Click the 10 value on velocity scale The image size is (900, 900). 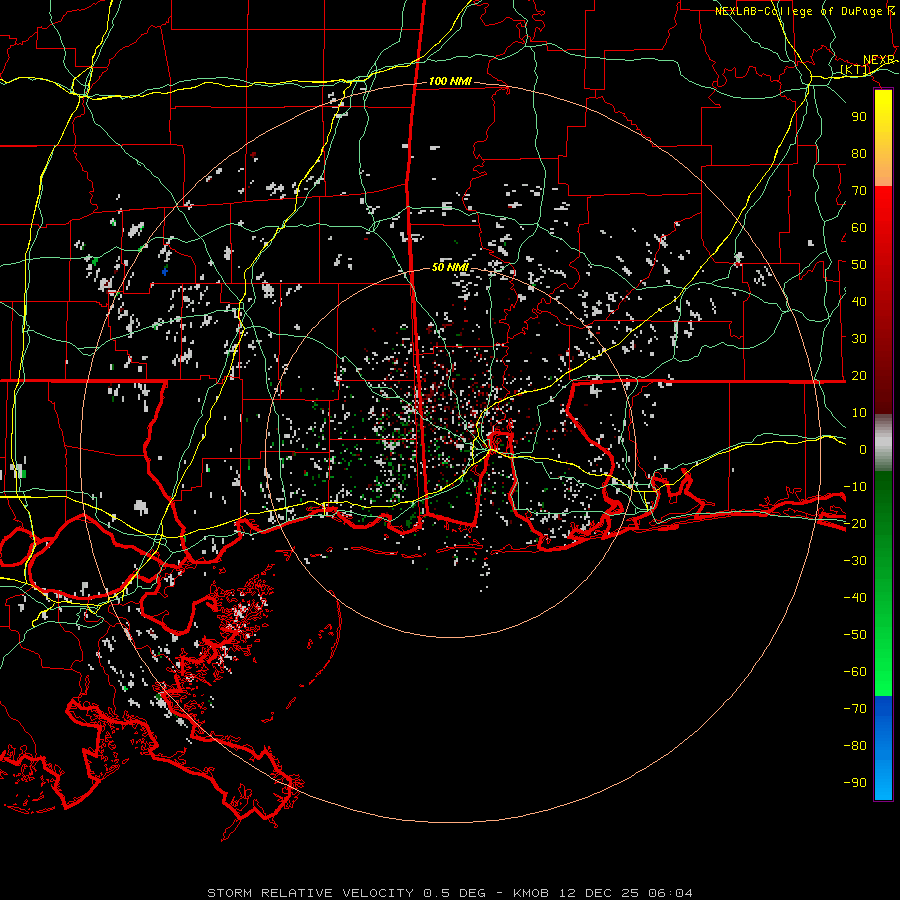(859, 413)
